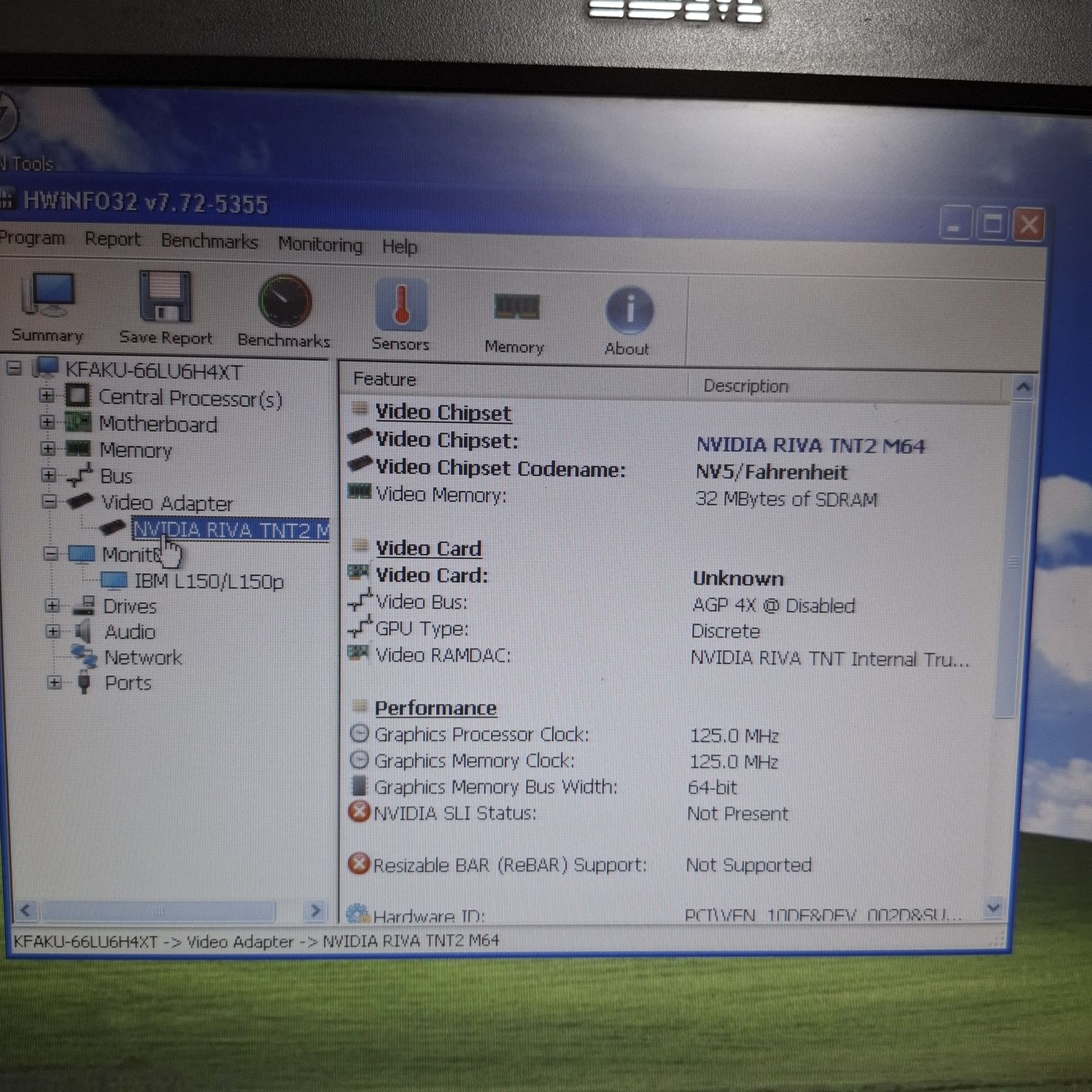
Task: Open the Monitoring menu
Action: 320,244
